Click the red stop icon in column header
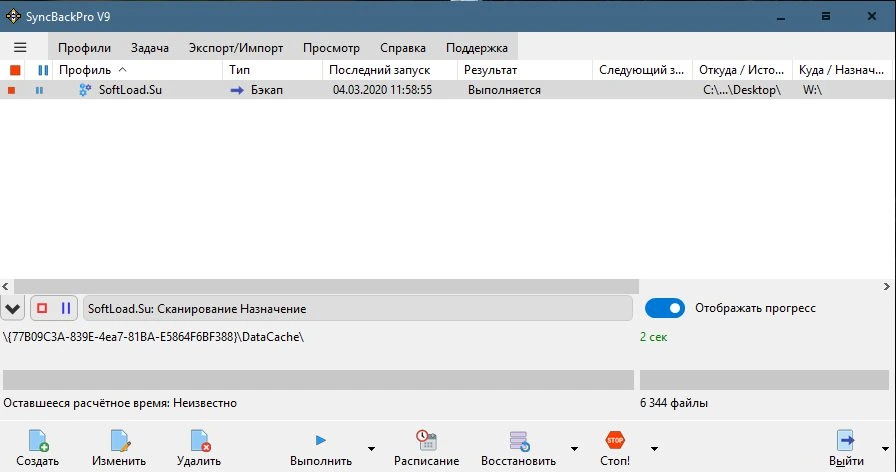The height and width of the screenshot is (472, 896). (15, 70)
